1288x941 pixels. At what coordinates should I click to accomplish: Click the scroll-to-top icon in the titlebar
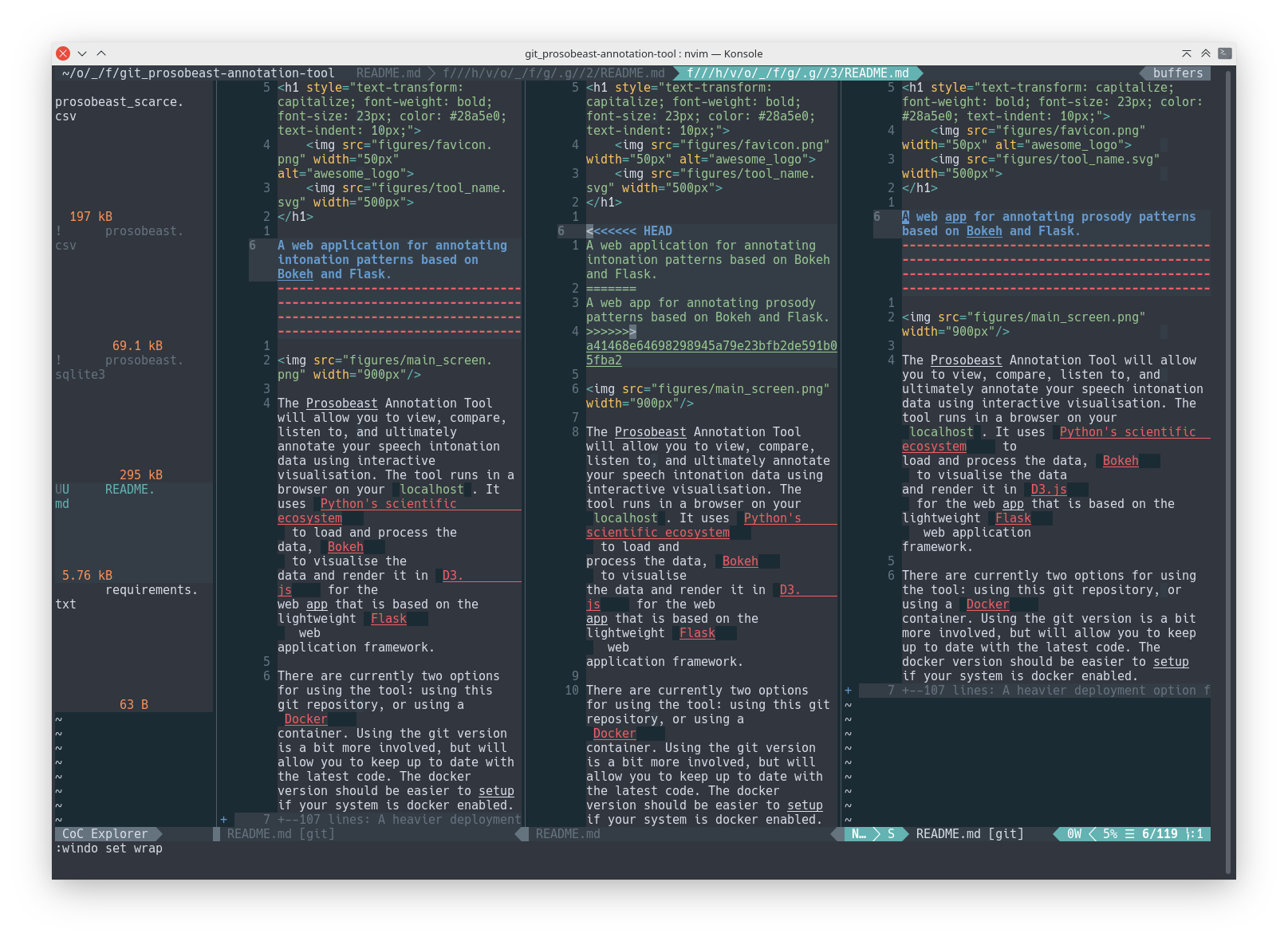pyautogui.click(x=1187, y=53)
